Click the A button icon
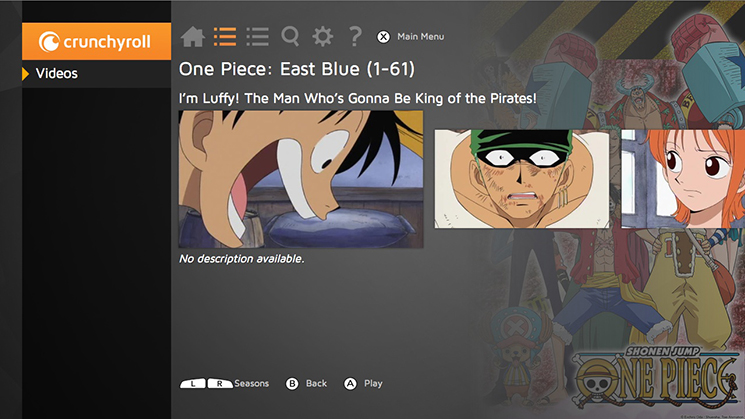Viewport: 745px width, 419px height. pos(350,383)
